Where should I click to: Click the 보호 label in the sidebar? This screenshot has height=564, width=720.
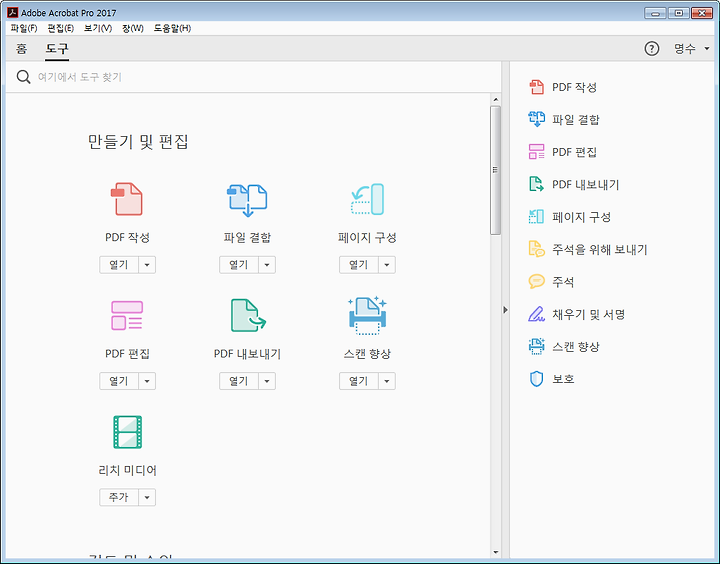(x=563, y=379)
